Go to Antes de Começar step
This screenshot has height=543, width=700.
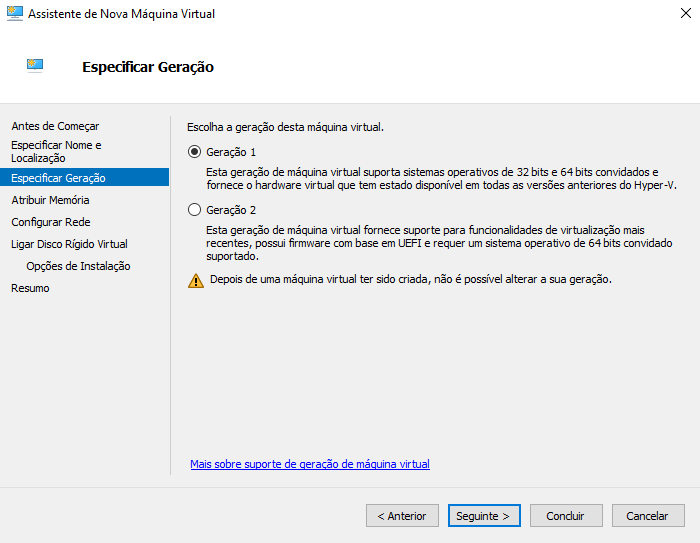55,126
